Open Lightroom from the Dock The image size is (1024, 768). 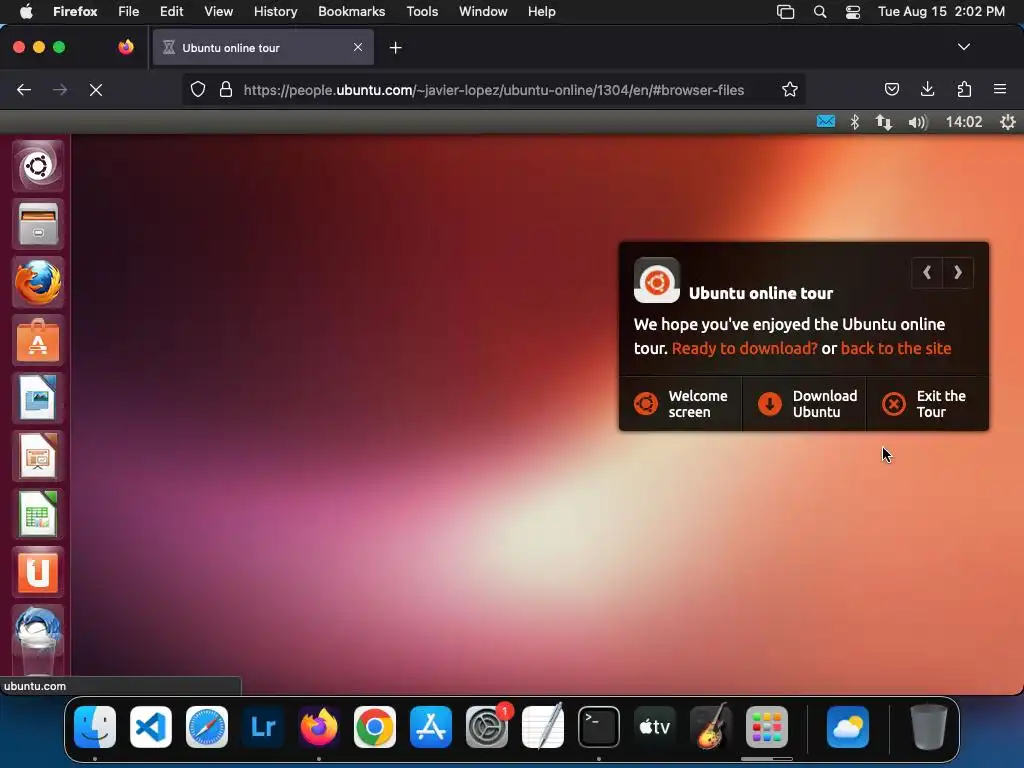click(x=263, y=726)
